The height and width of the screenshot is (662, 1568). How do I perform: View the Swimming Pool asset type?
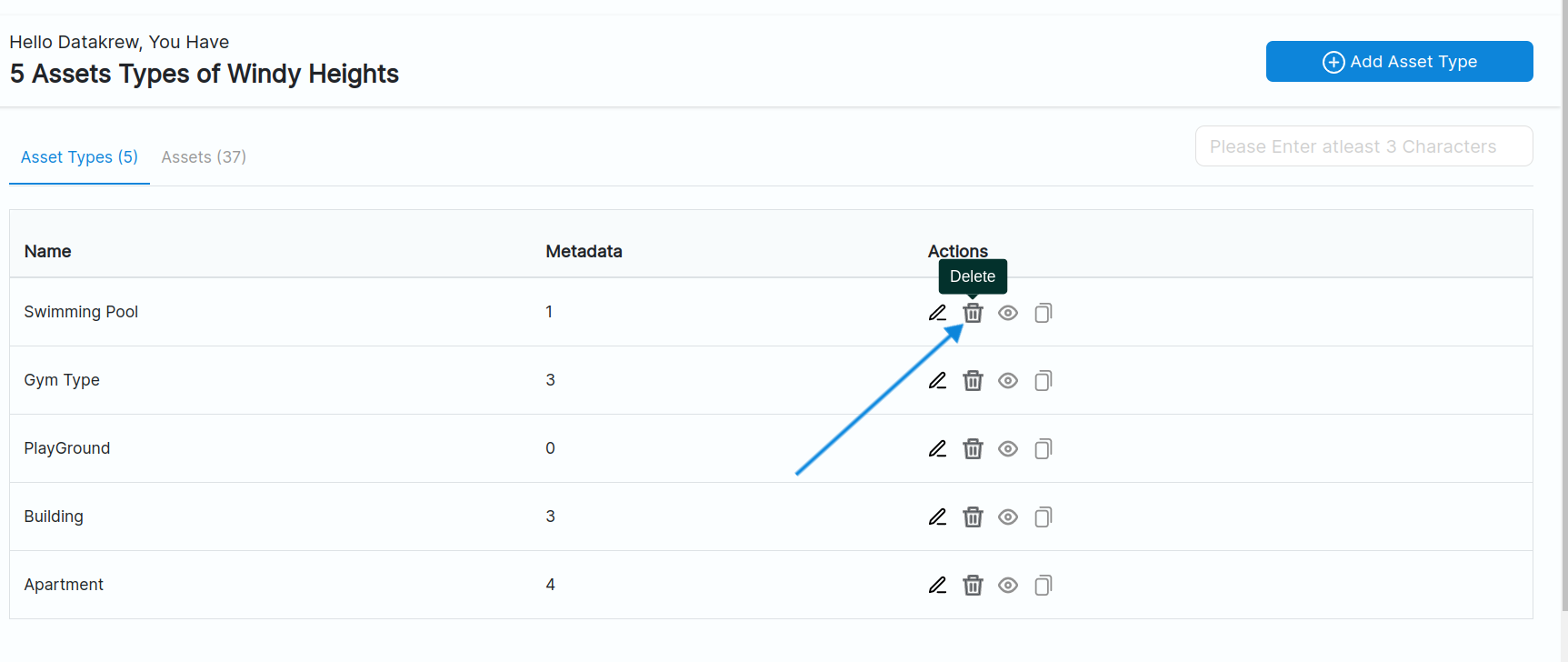click(1008, 313)
